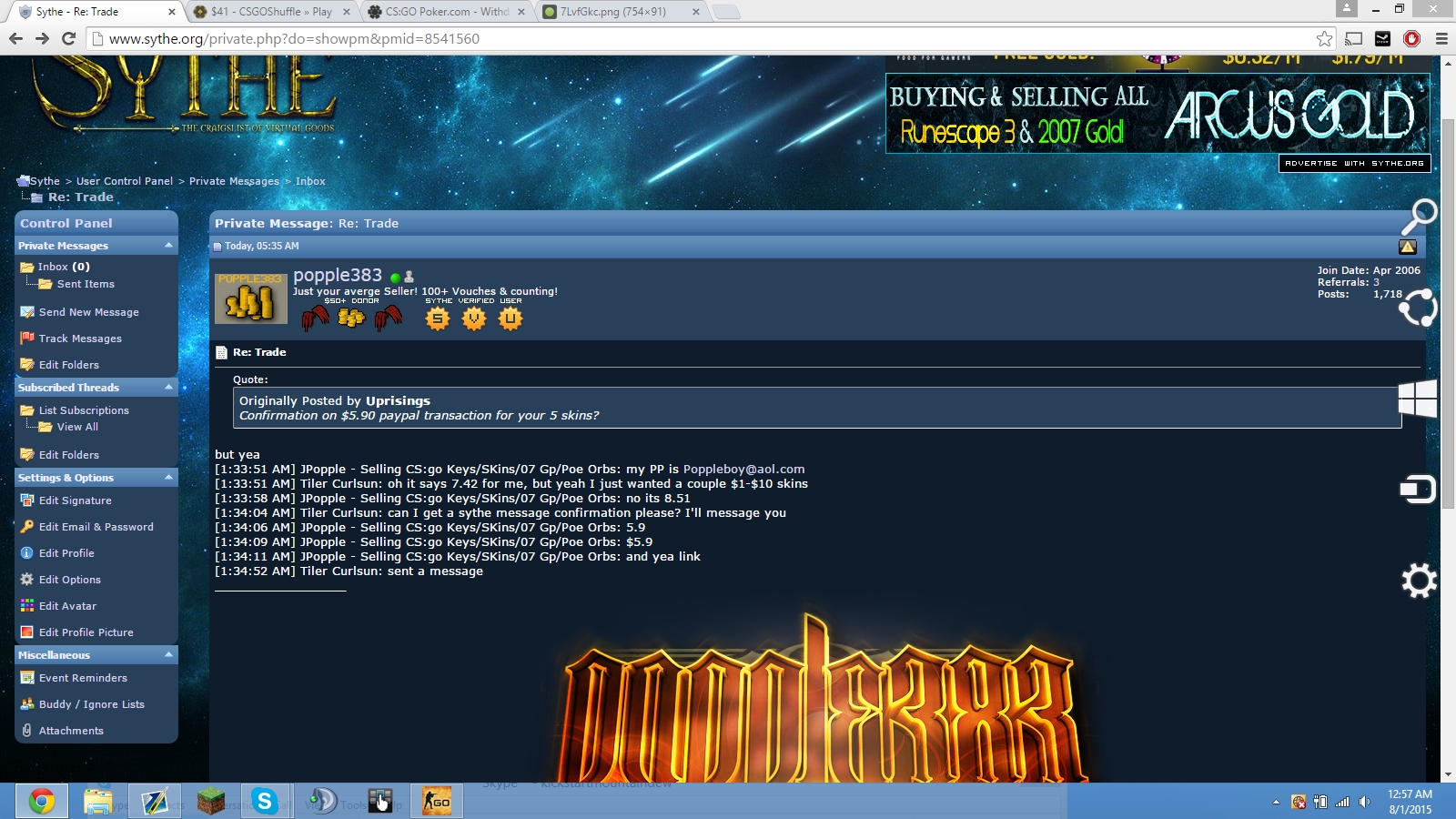This screenshot has height=819, width=1456.
Task: Click the volume speaker tray icon
Action: (x=1364, y=802)
